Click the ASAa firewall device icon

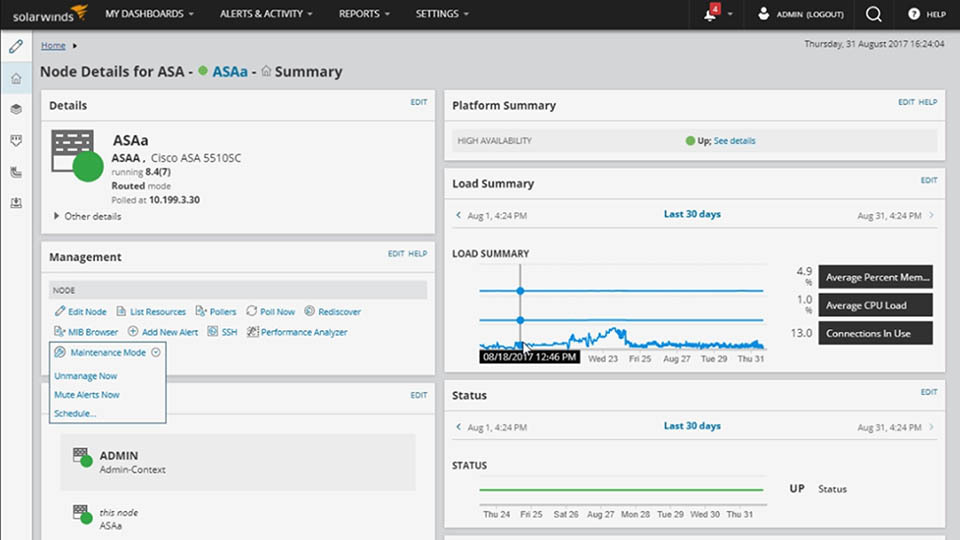tap(77, 156)
